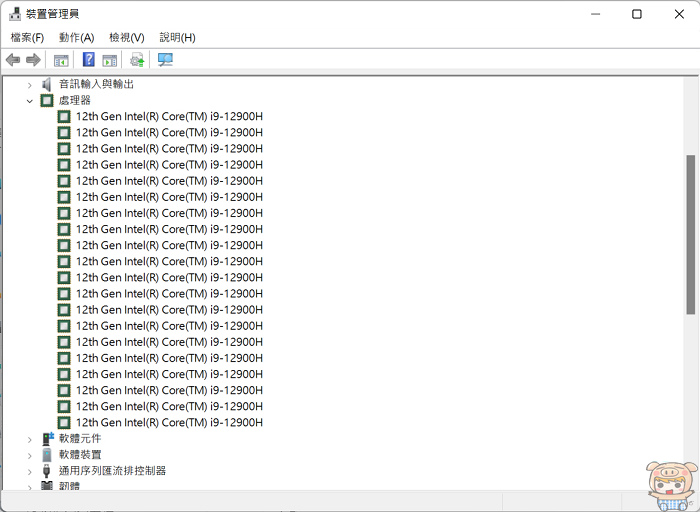Viewport: 700px width, 512px height.
Task: Click the speaker icon beside 音訊輸入與輸出
Action: tap(46, 84)
